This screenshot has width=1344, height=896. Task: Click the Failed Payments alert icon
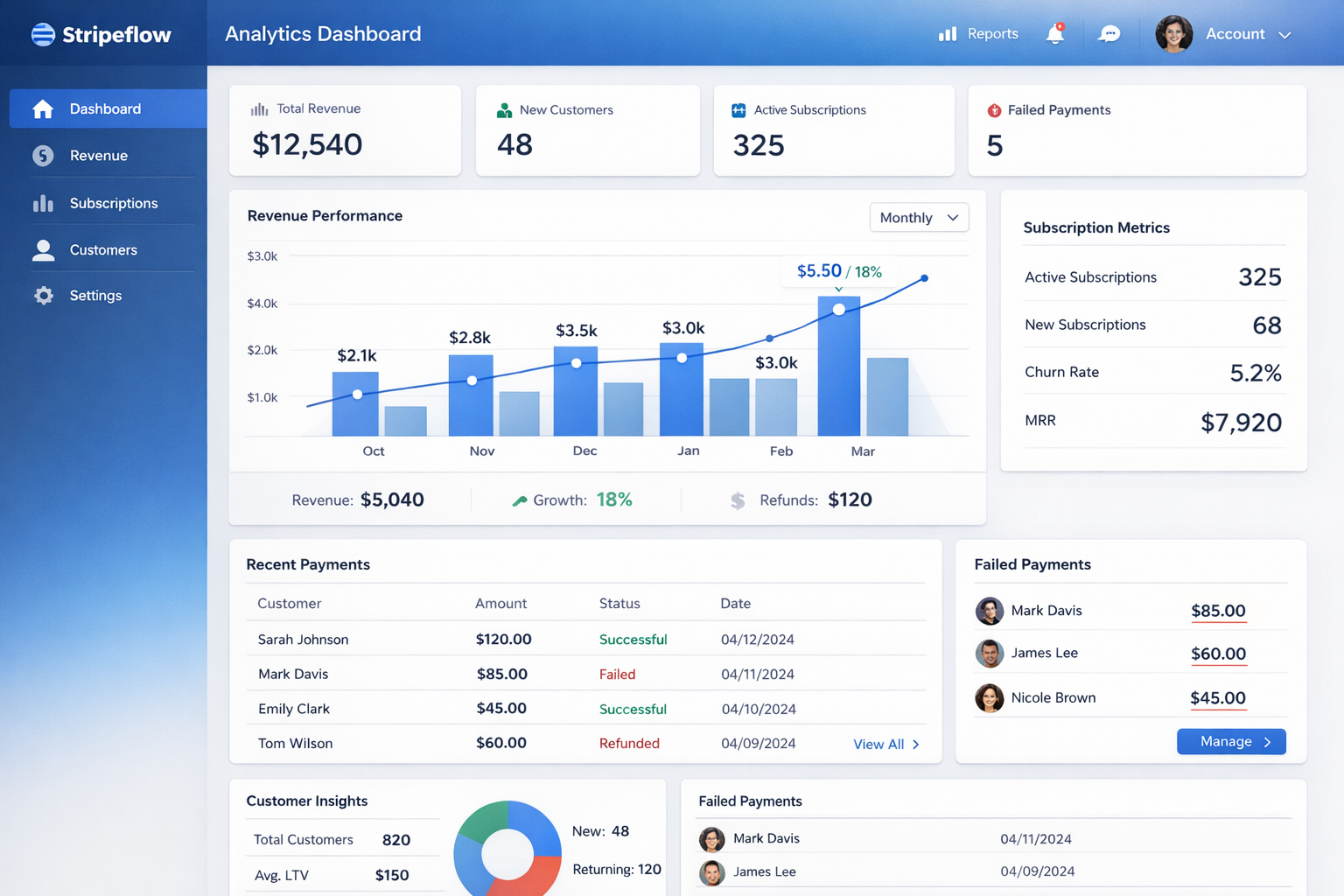(x=994, y=110)
